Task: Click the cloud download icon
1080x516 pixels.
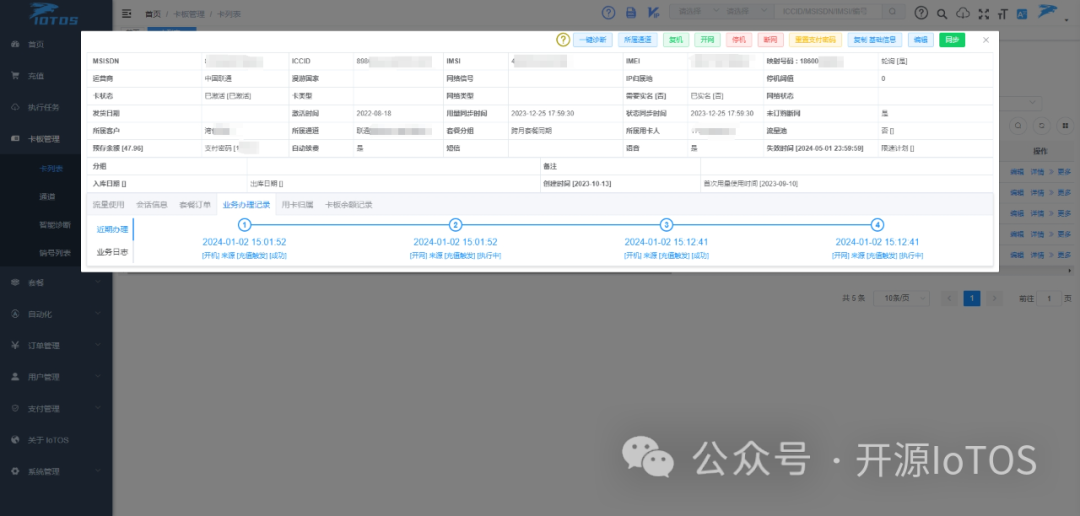Action: [963, 13]
